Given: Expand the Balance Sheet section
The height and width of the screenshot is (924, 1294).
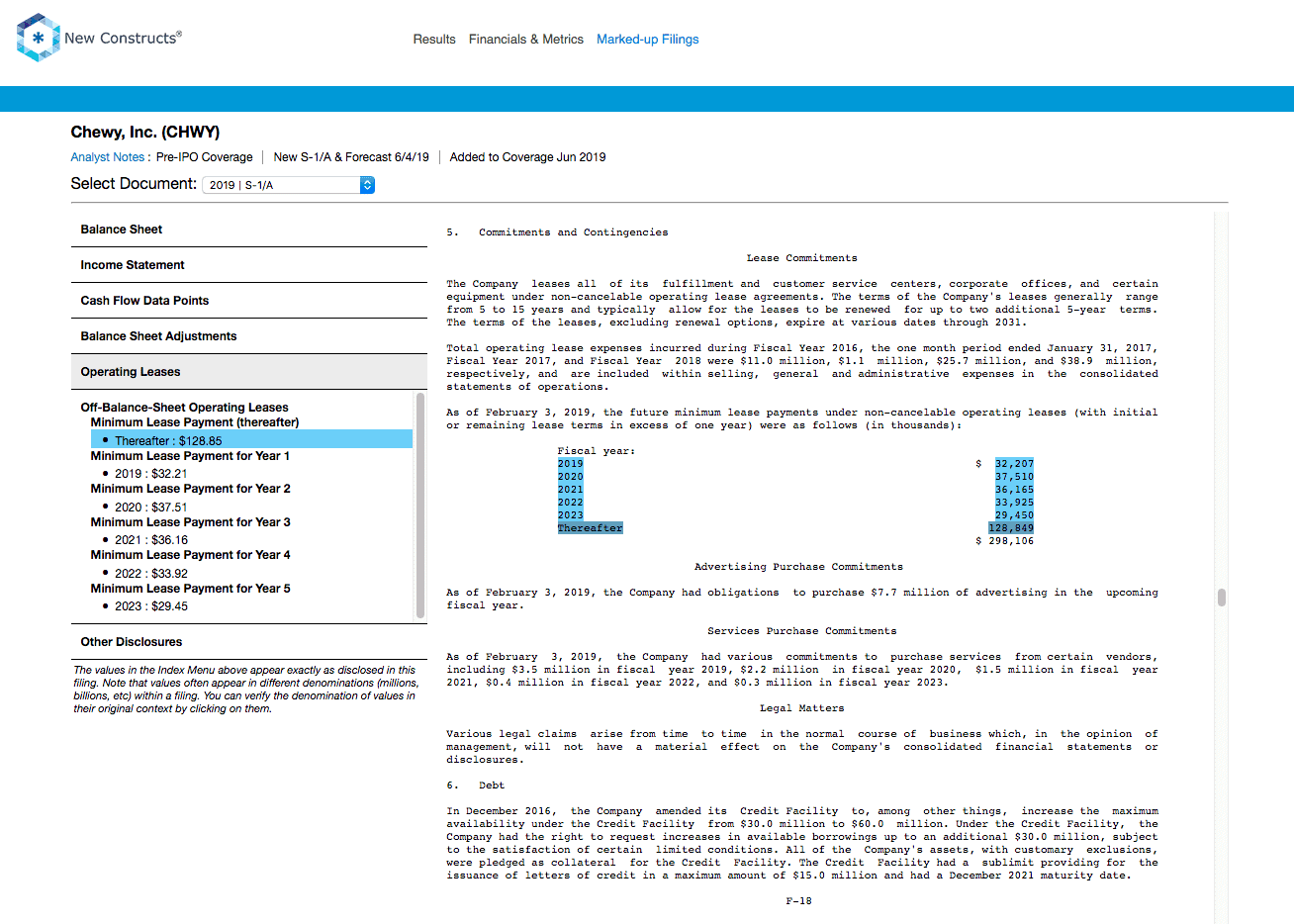Looking at the screenshot, I should 249,230.
